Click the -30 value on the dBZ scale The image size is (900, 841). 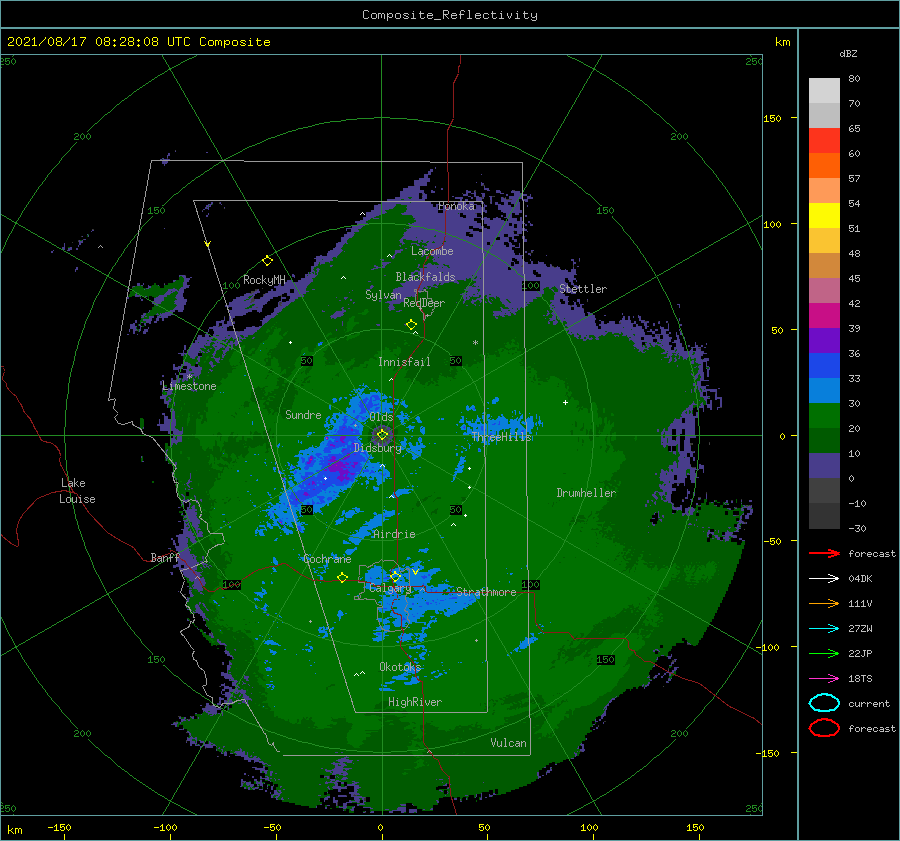pyautogui.click(x=857, y=528)
